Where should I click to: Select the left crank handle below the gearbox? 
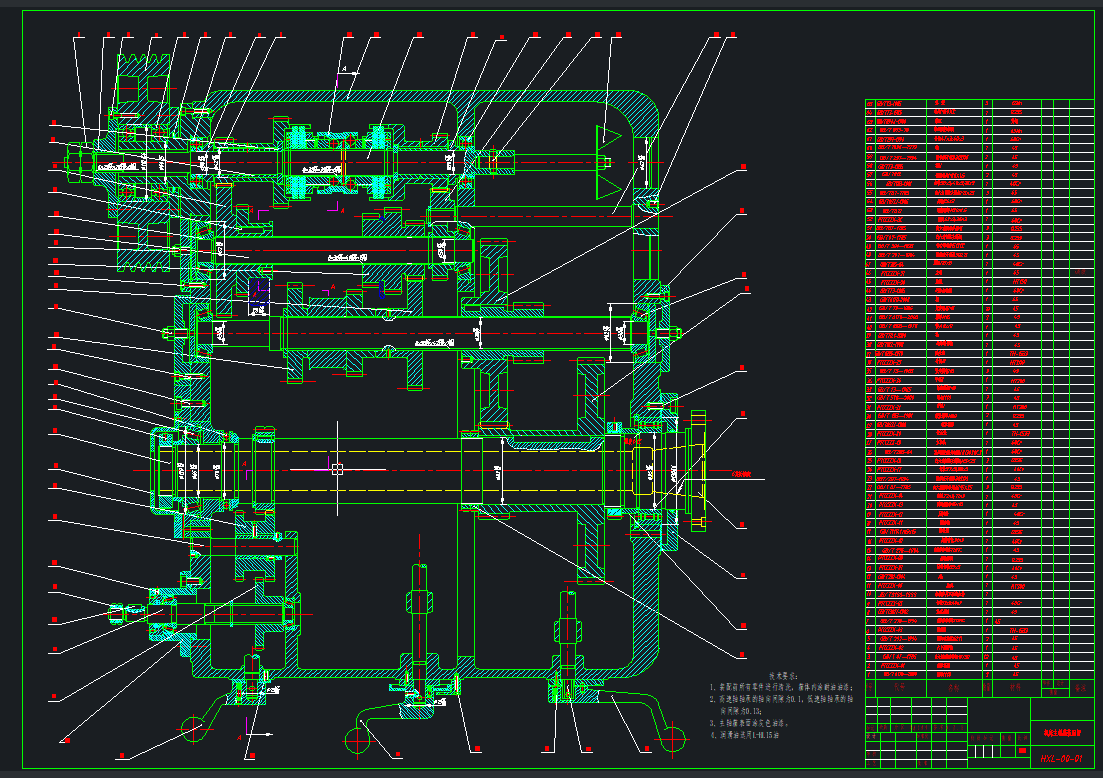point(209,714)
